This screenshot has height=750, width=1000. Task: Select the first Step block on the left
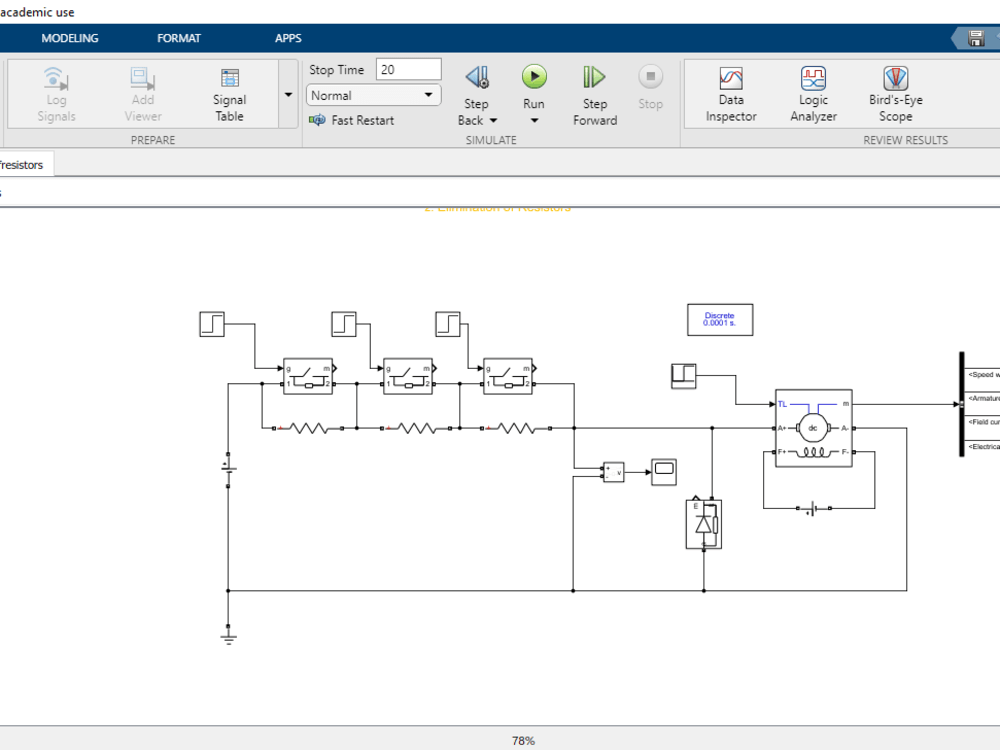pyautogui.click(x=212, y=324)
